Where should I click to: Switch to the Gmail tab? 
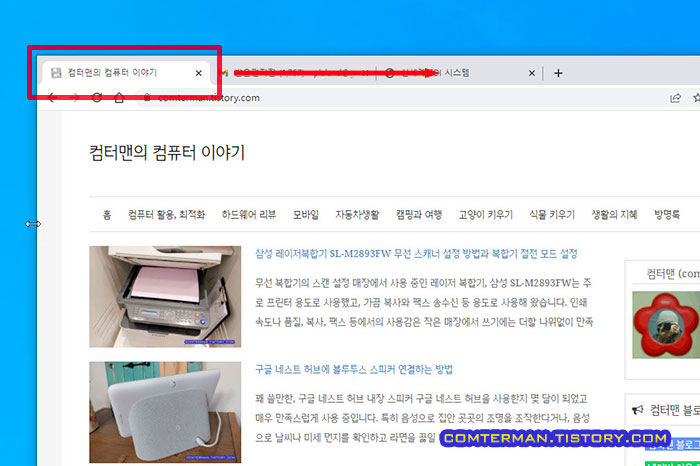coord(296,73)
